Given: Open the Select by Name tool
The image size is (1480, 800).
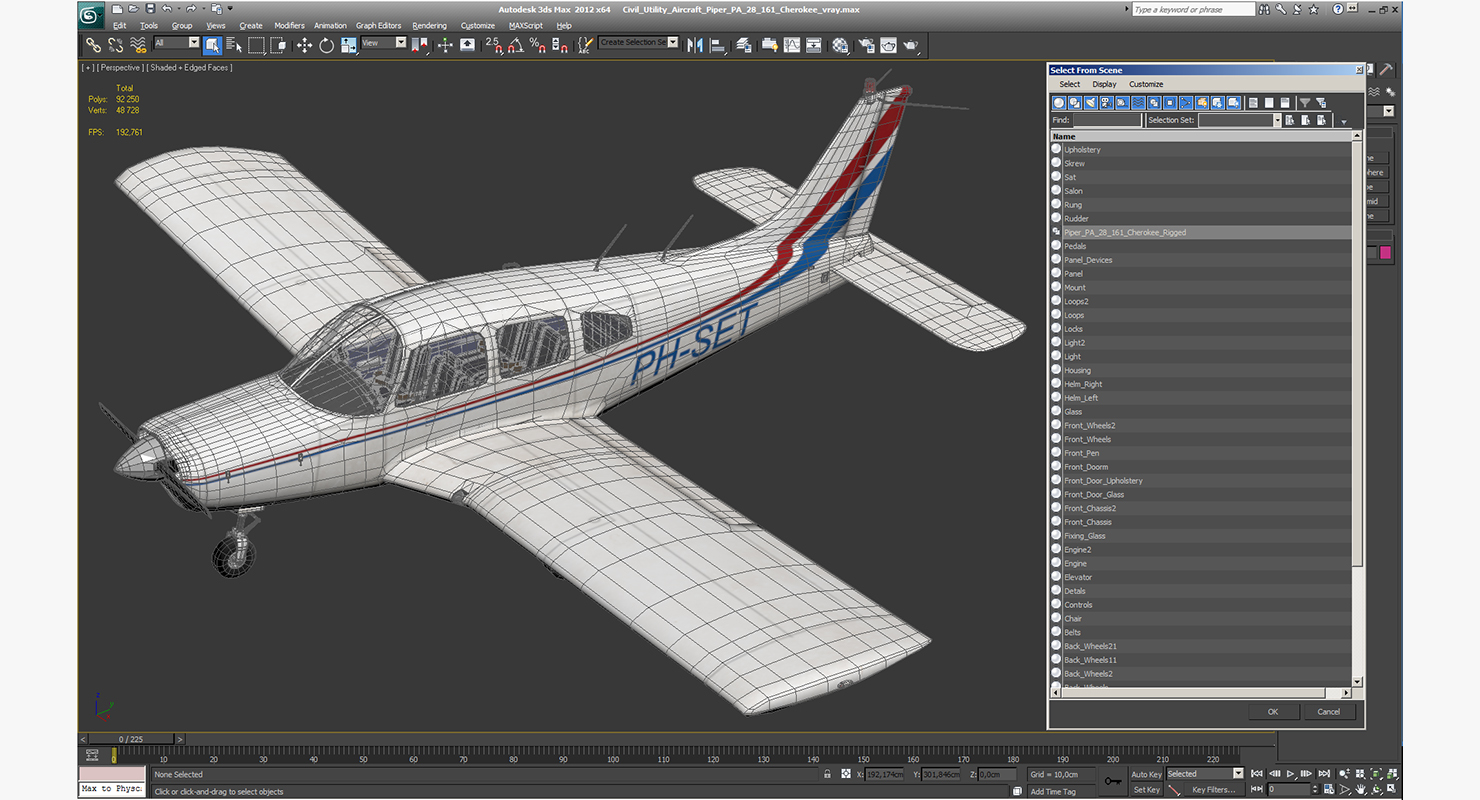Looking at the screenshot, I should [234, 45].
